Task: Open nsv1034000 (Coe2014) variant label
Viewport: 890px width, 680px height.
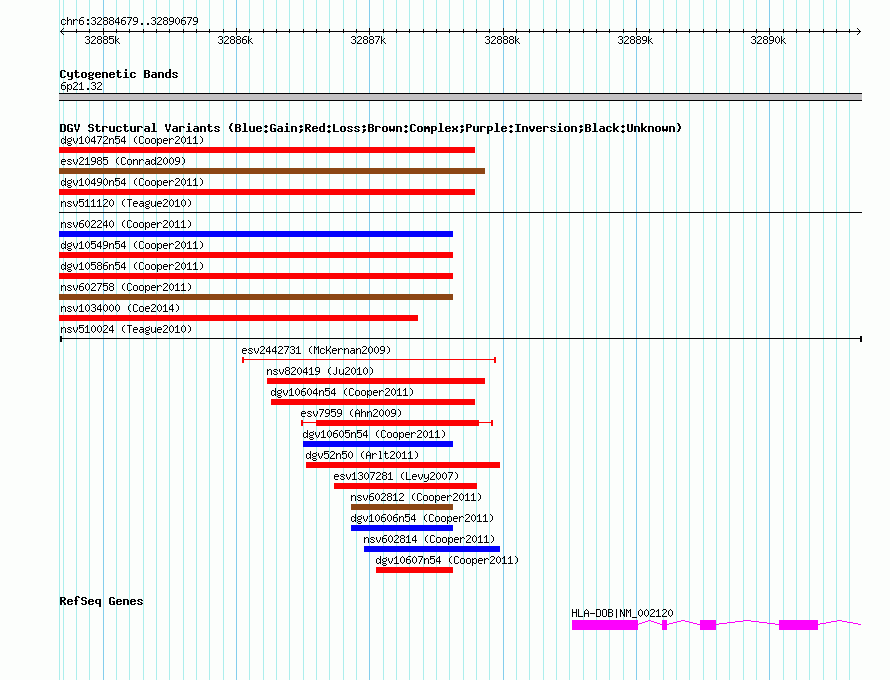Action: point(120,308)
